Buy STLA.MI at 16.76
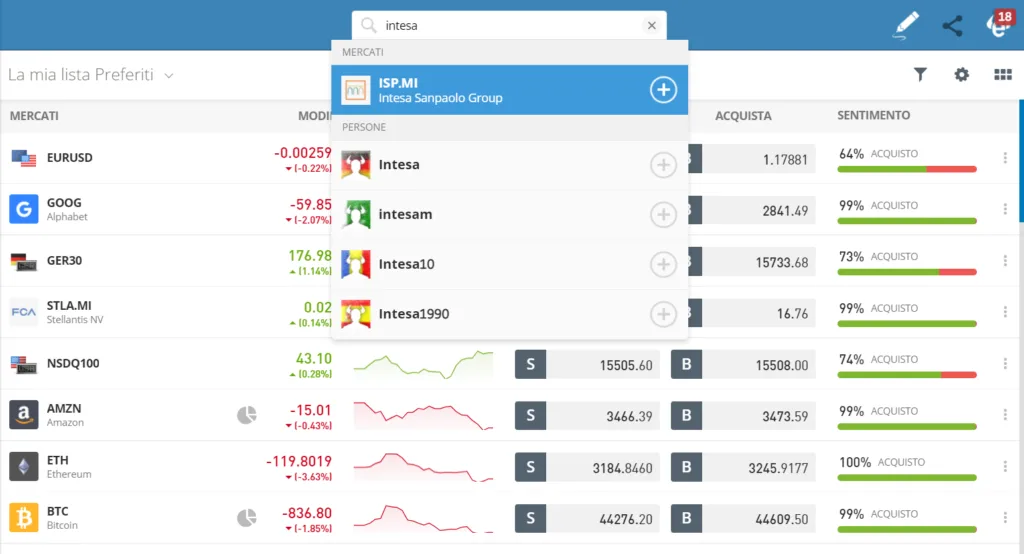1024x554 pixels. [752, 313]
